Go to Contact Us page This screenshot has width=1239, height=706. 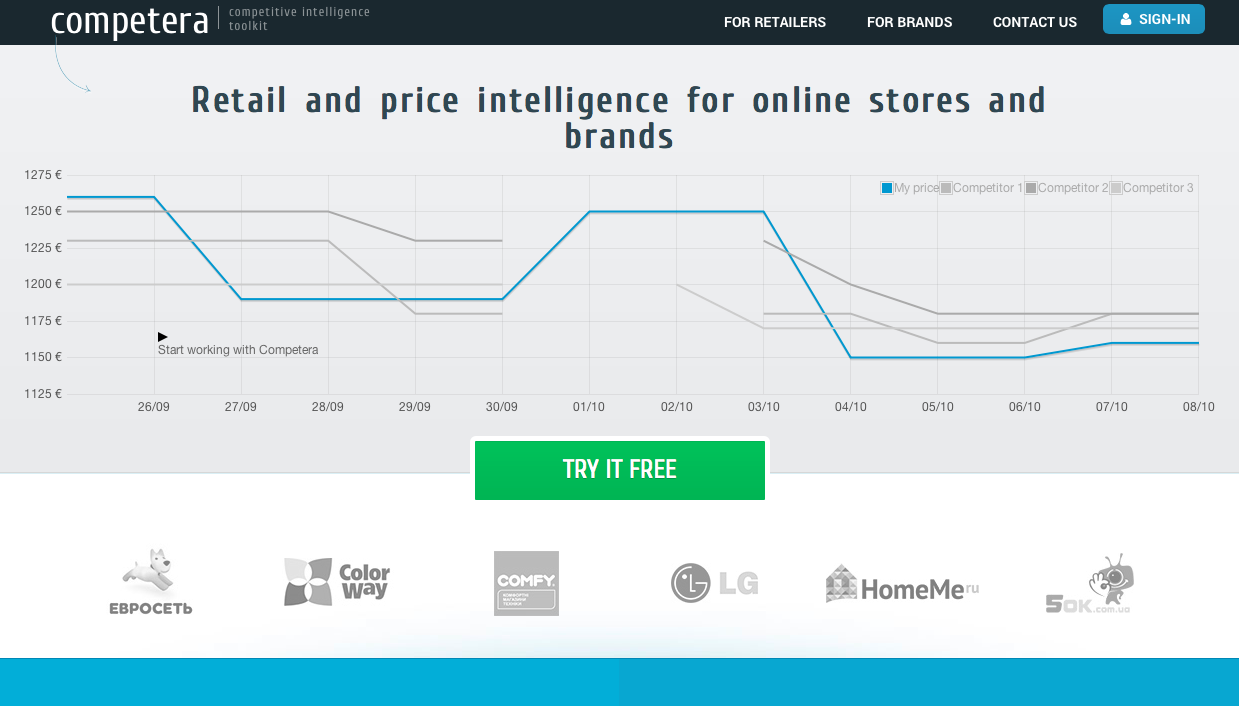coord(1035,22)
